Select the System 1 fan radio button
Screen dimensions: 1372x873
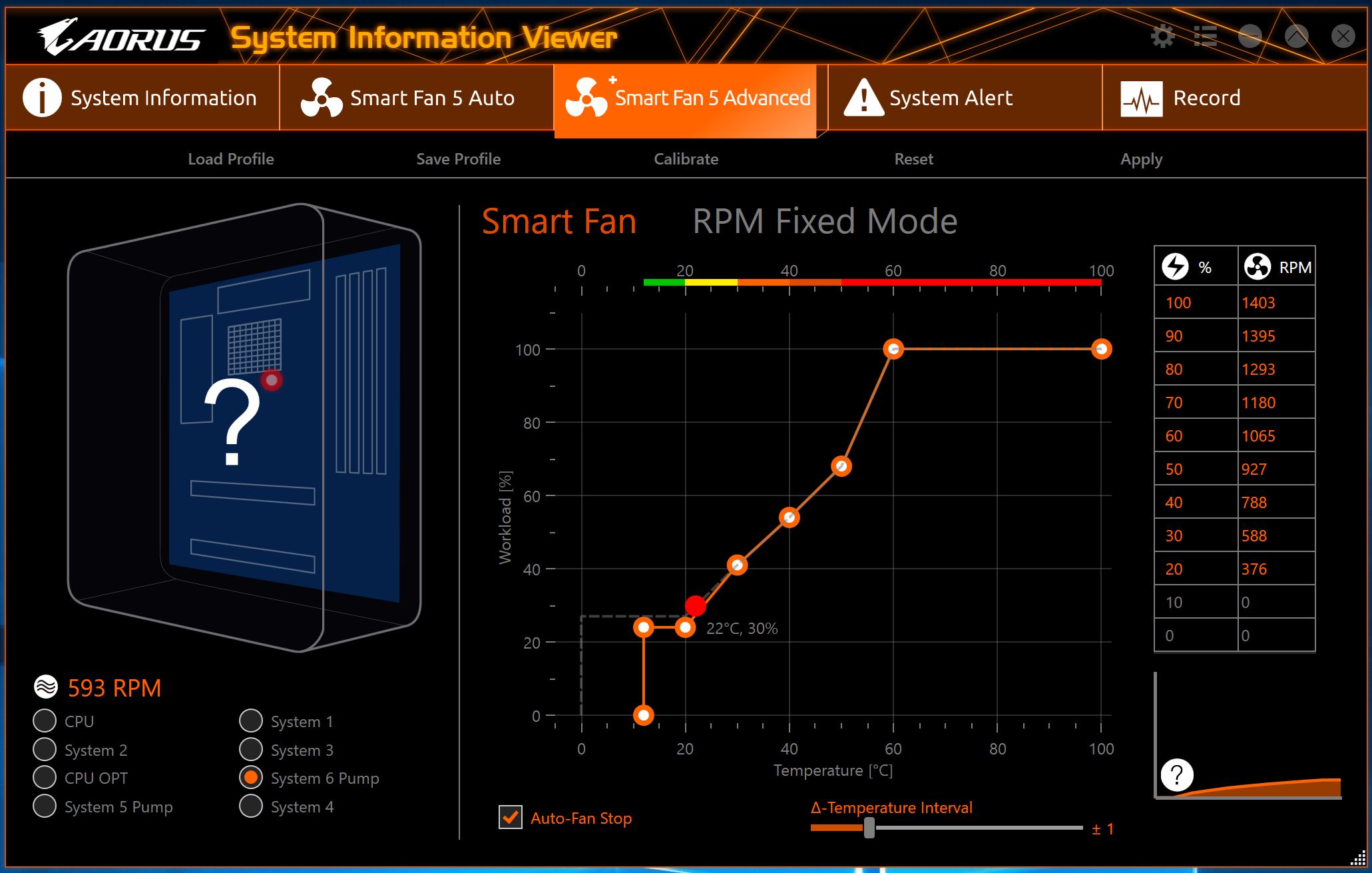pyautogui.click(x=251, y=721)
